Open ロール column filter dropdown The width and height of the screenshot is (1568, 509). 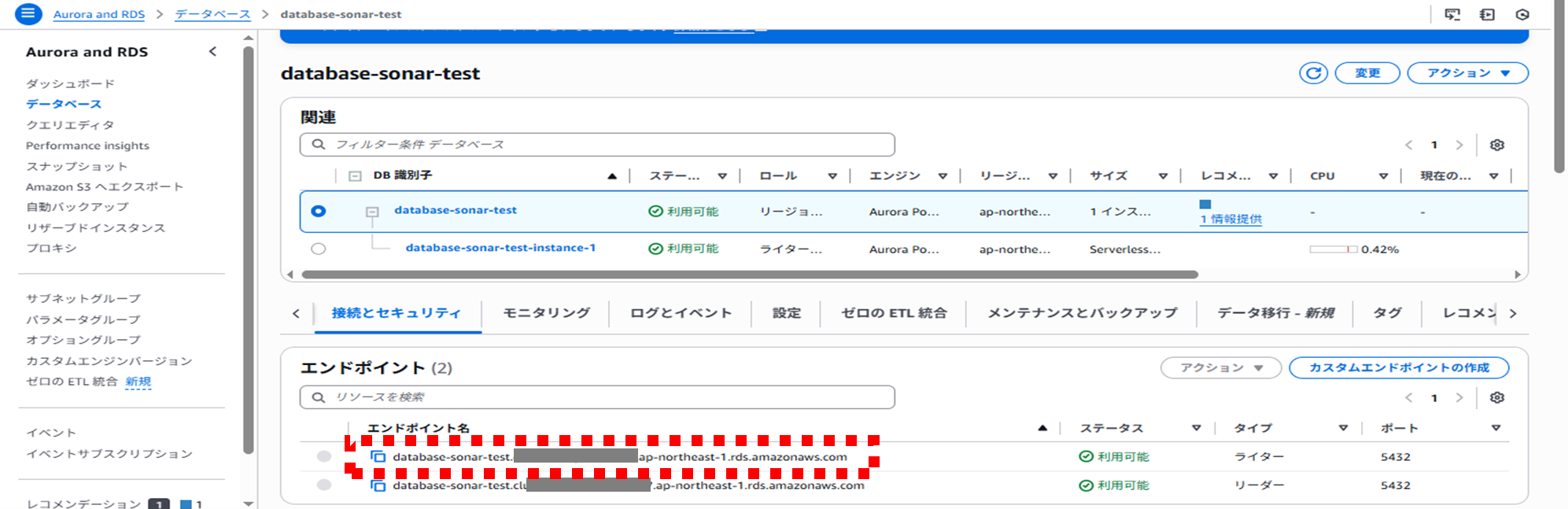(x=832, y=176)
